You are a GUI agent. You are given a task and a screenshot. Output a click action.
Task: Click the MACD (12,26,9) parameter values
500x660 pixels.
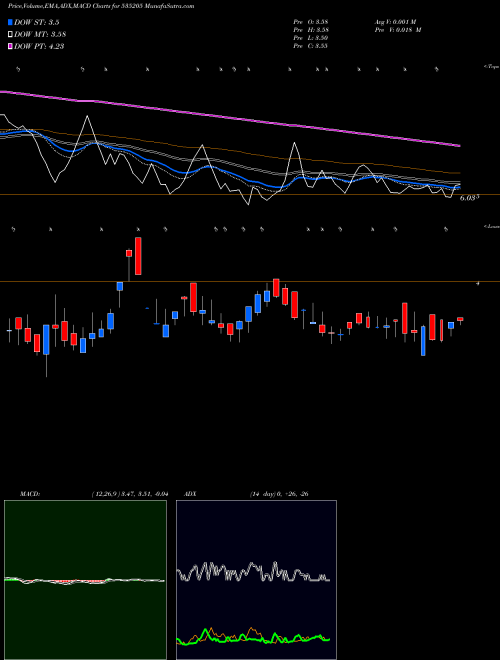coord(130,494)
